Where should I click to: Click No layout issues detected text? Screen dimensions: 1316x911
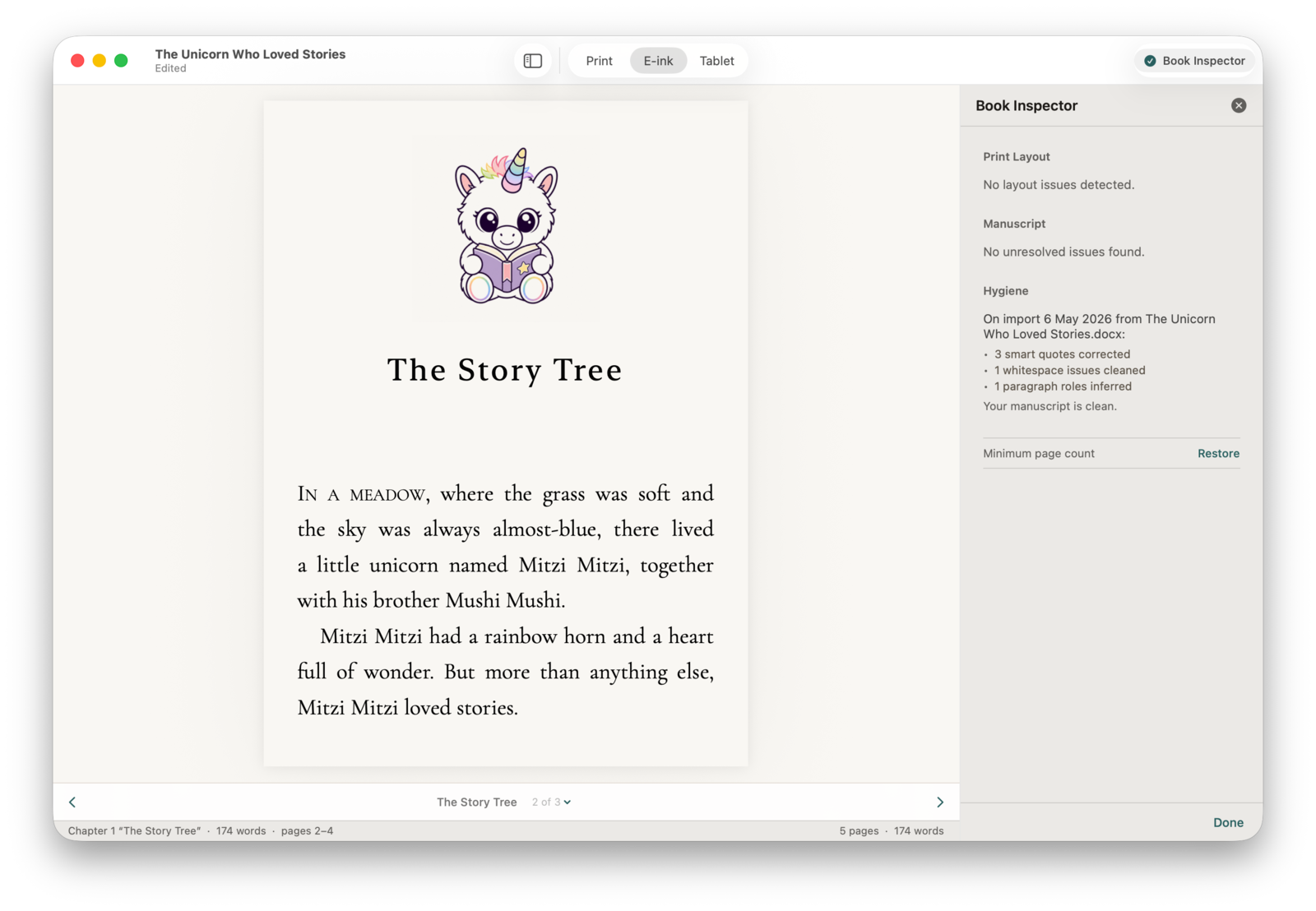pyautogui.click(x=1059, y=185)
